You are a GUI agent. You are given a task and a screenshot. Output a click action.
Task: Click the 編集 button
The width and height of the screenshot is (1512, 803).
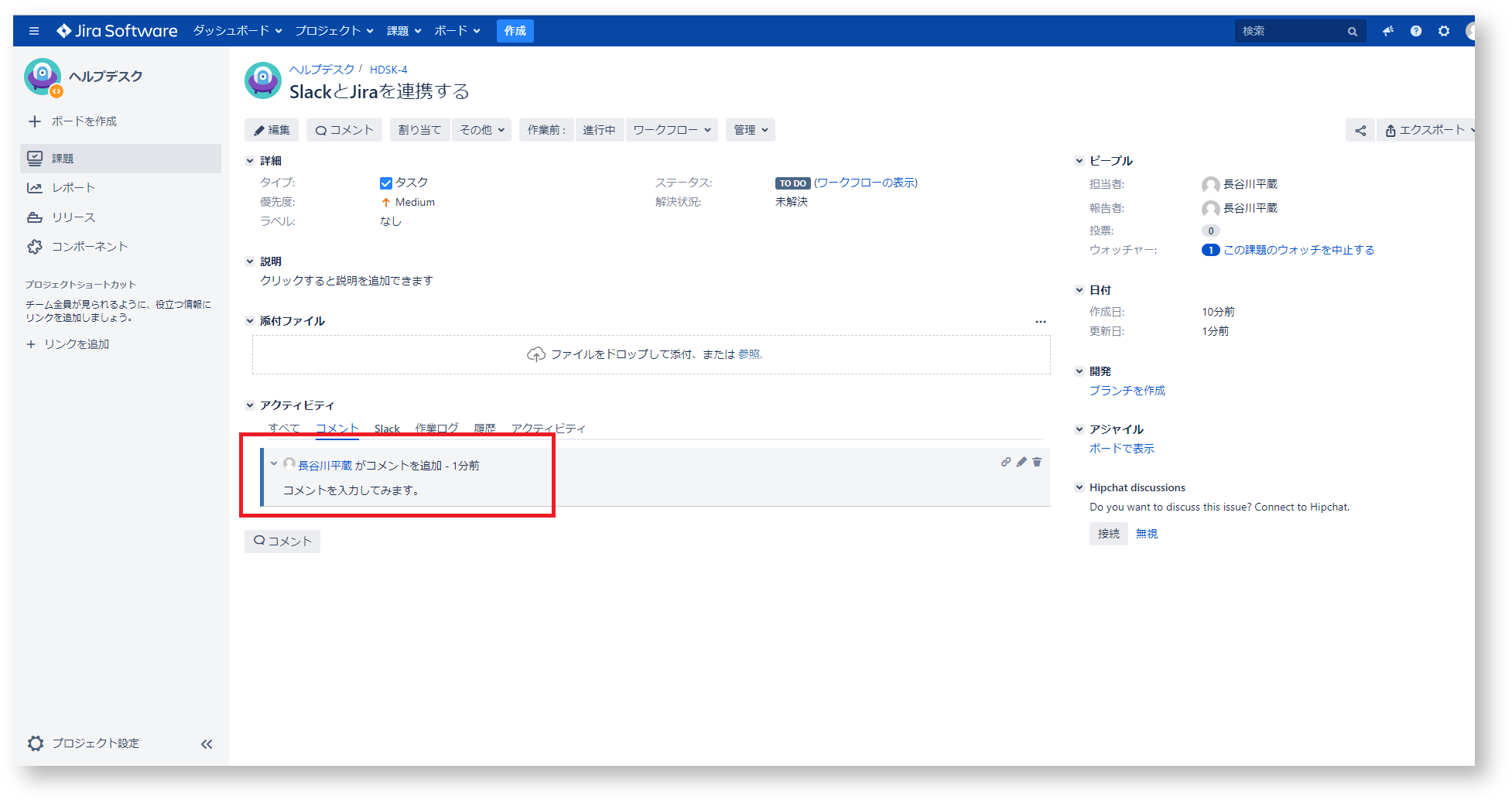coord(272,130)
